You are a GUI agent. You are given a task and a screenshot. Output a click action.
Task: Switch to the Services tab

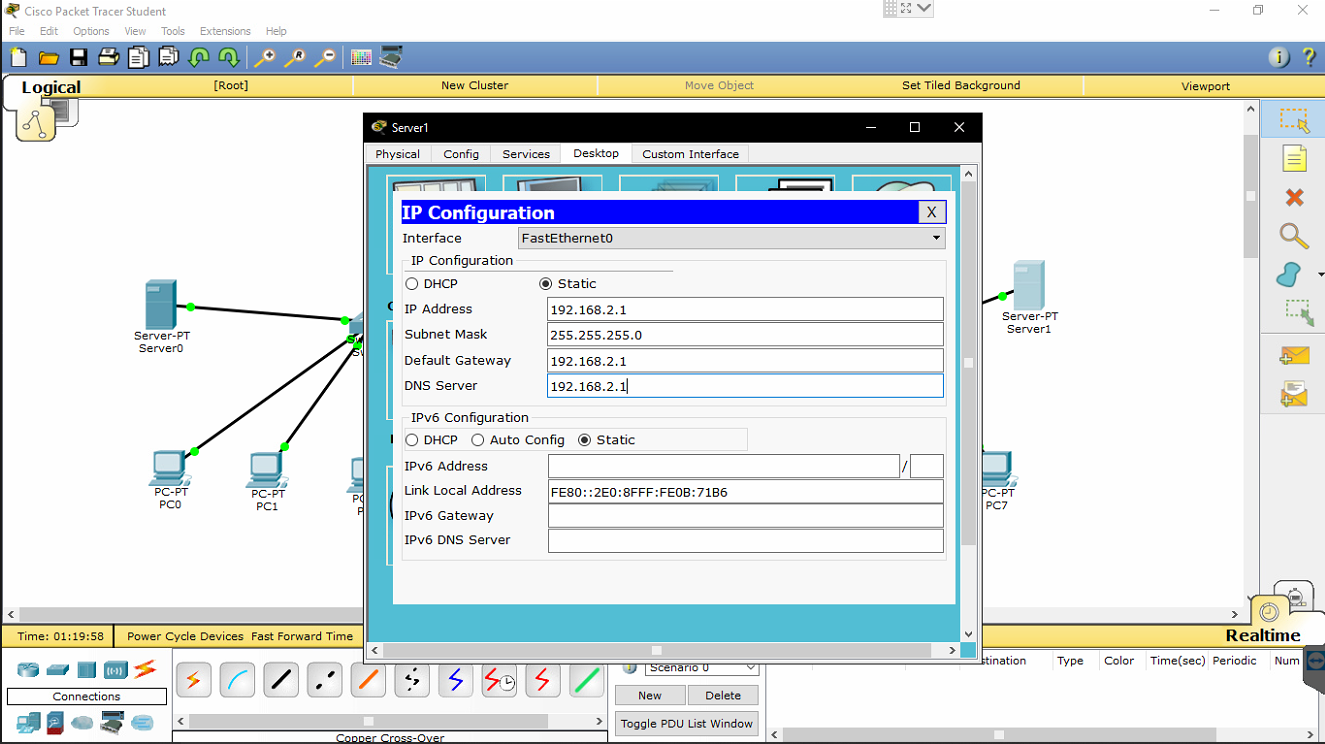525,153
